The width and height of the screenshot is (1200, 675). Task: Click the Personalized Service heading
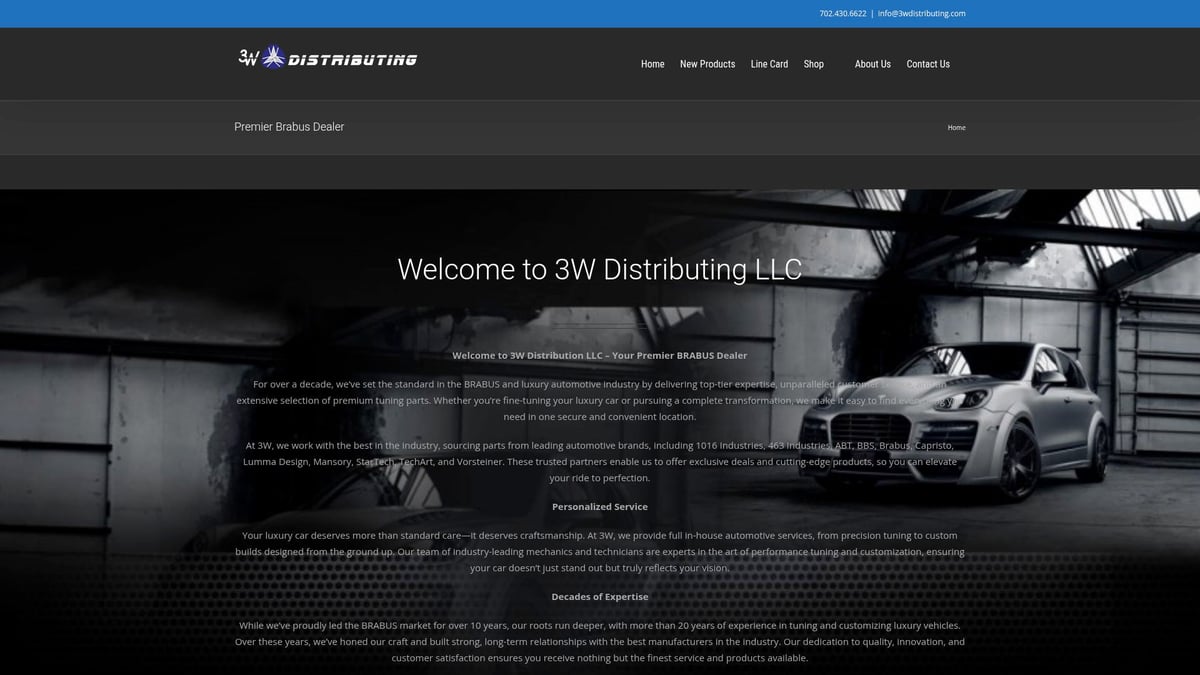599,506
